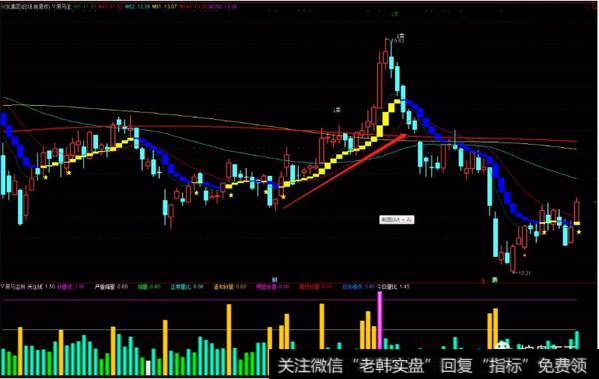Screen dimensions: 599x379
Task: Select the purple M250 moving average legend
Action: (x=224, y=7)
